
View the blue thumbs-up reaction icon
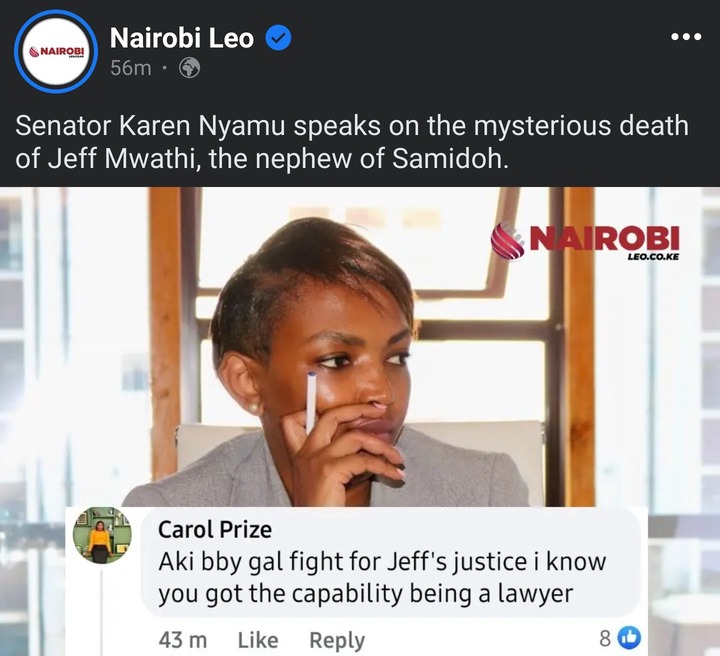click(x=629, y=638)
